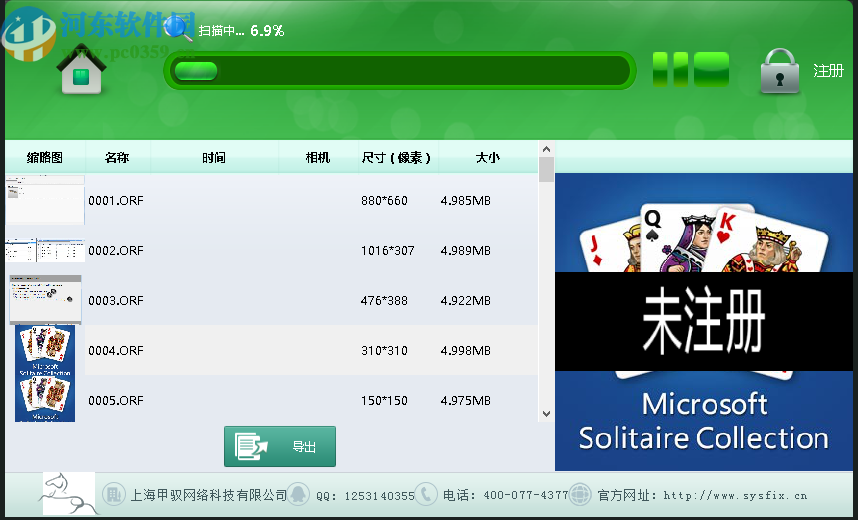Pause scanning with the double-bar button
Screen dimensions: 858x520
(670, 70)
